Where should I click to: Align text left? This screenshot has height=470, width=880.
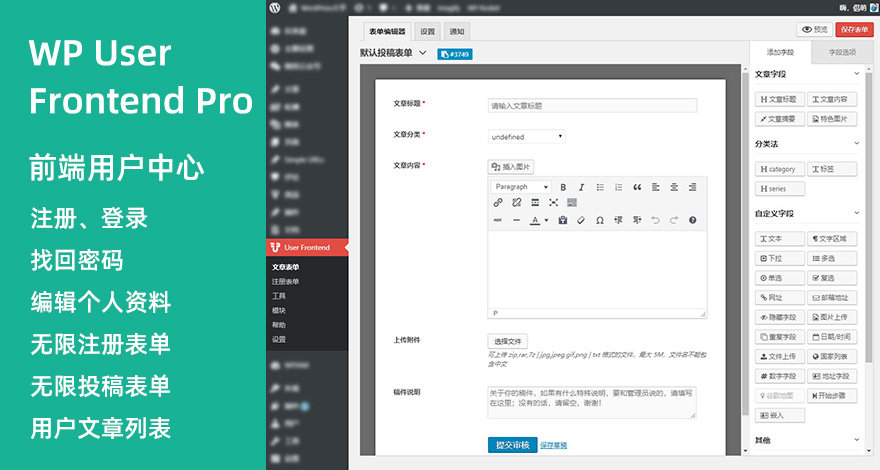click(x=656, y=187)
